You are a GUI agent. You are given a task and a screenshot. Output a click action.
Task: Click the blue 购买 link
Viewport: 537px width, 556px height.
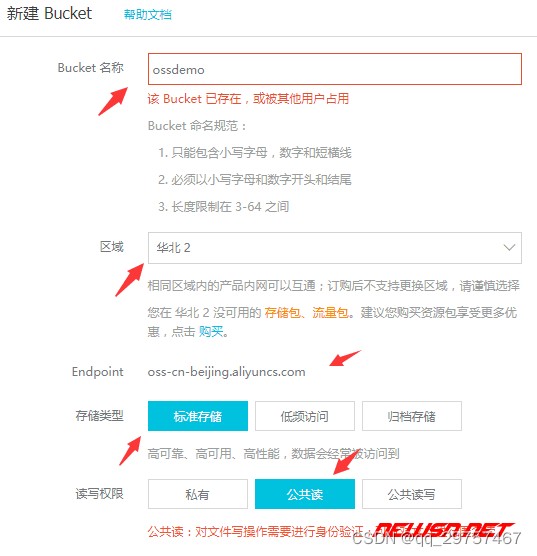tap(211, 332)
